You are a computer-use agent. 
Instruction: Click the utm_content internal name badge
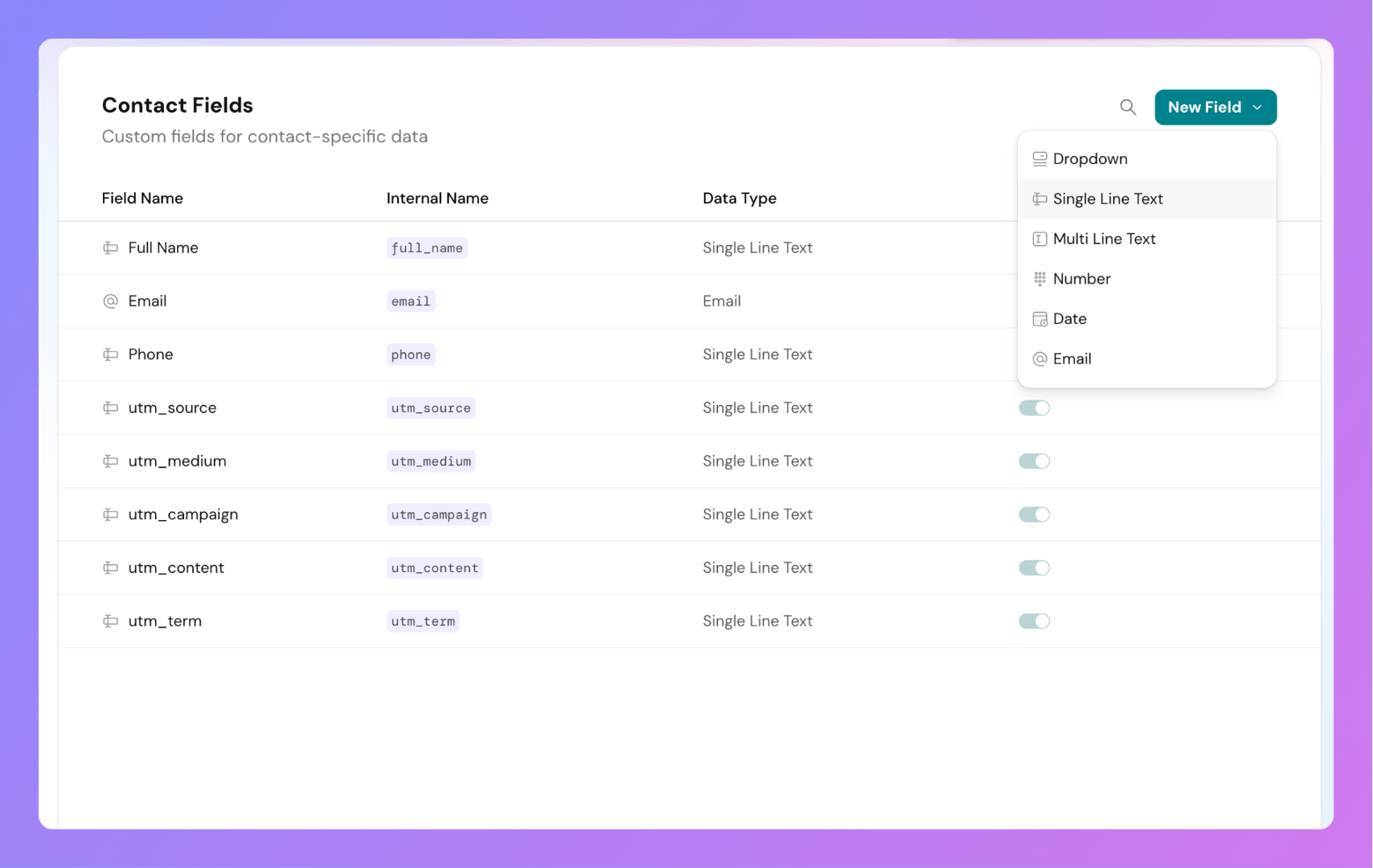pyautogui.click(x=434, y=568)
